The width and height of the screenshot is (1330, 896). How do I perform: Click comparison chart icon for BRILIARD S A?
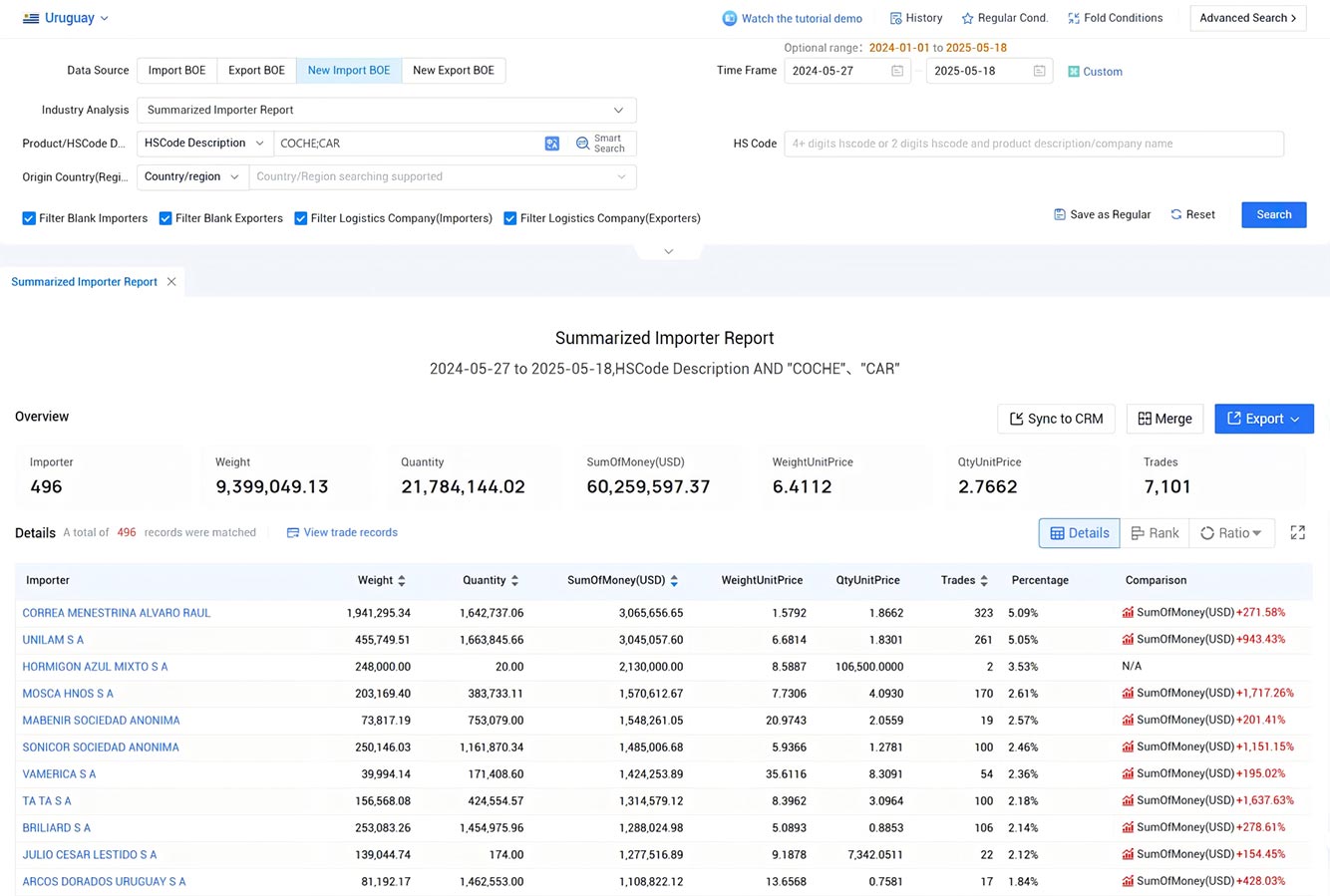[x=1128, y=827]
